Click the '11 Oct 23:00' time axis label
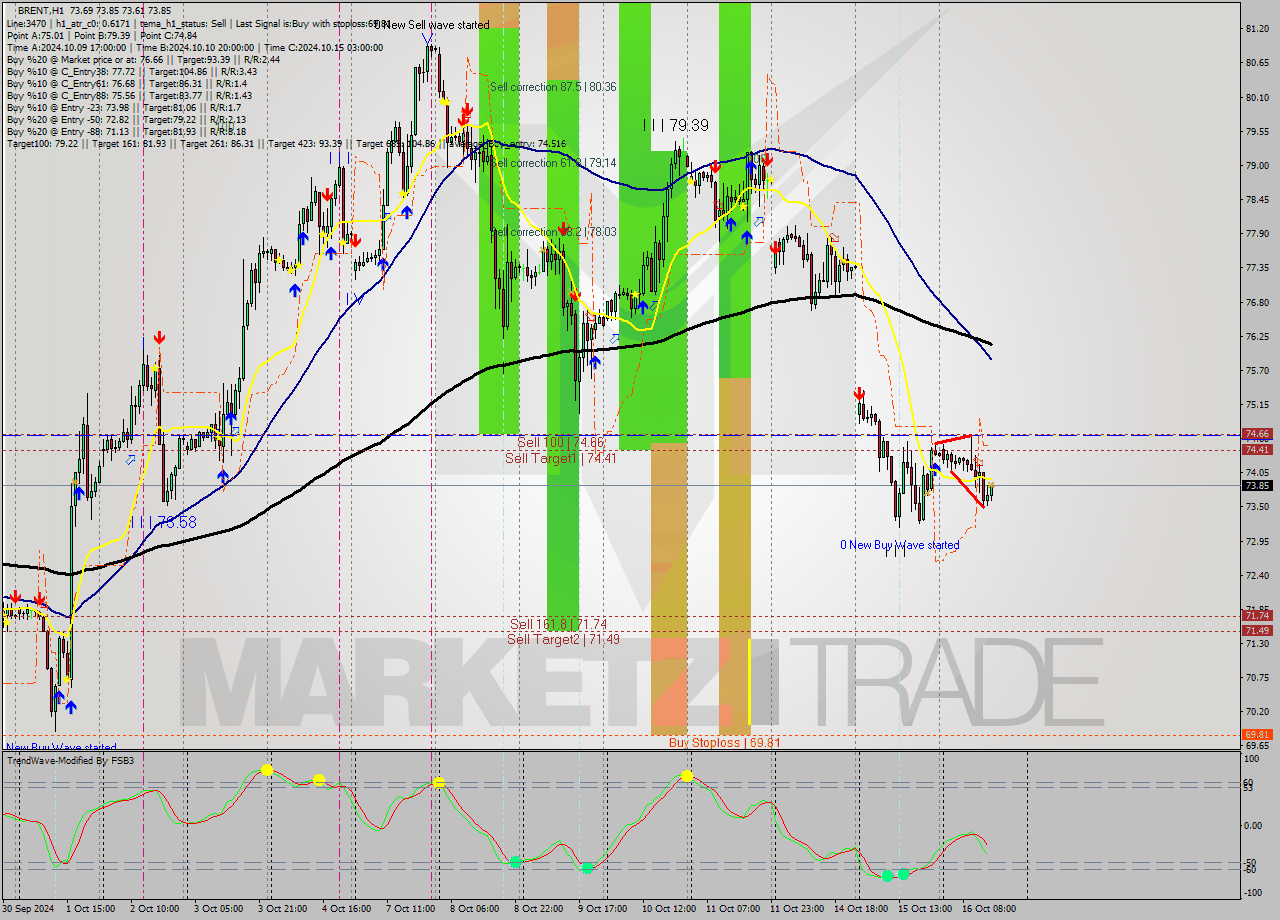The height and width of the screenshot is (920, 1280). (x=797, y=908)
